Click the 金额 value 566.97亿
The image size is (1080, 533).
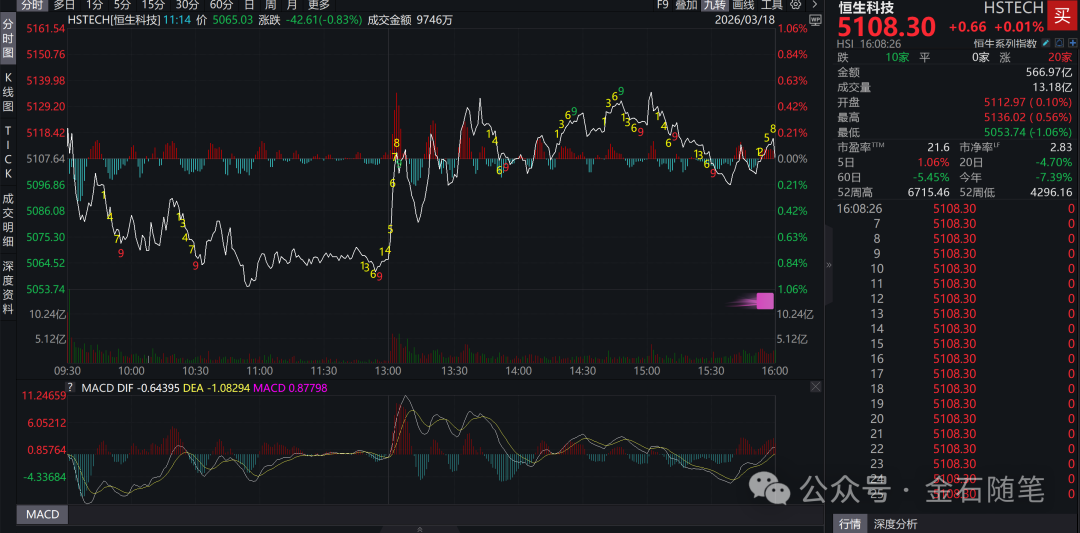1050,72
